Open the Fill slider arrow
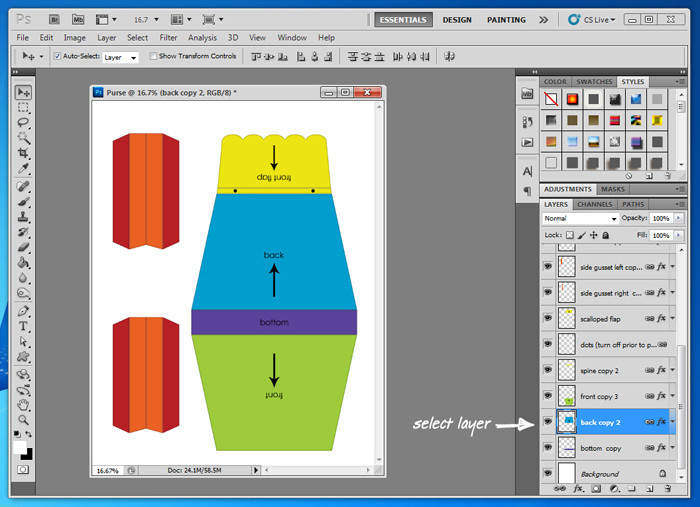Viewport: 700px width, 507px height. pyautogui.click(x=679, y=235)
